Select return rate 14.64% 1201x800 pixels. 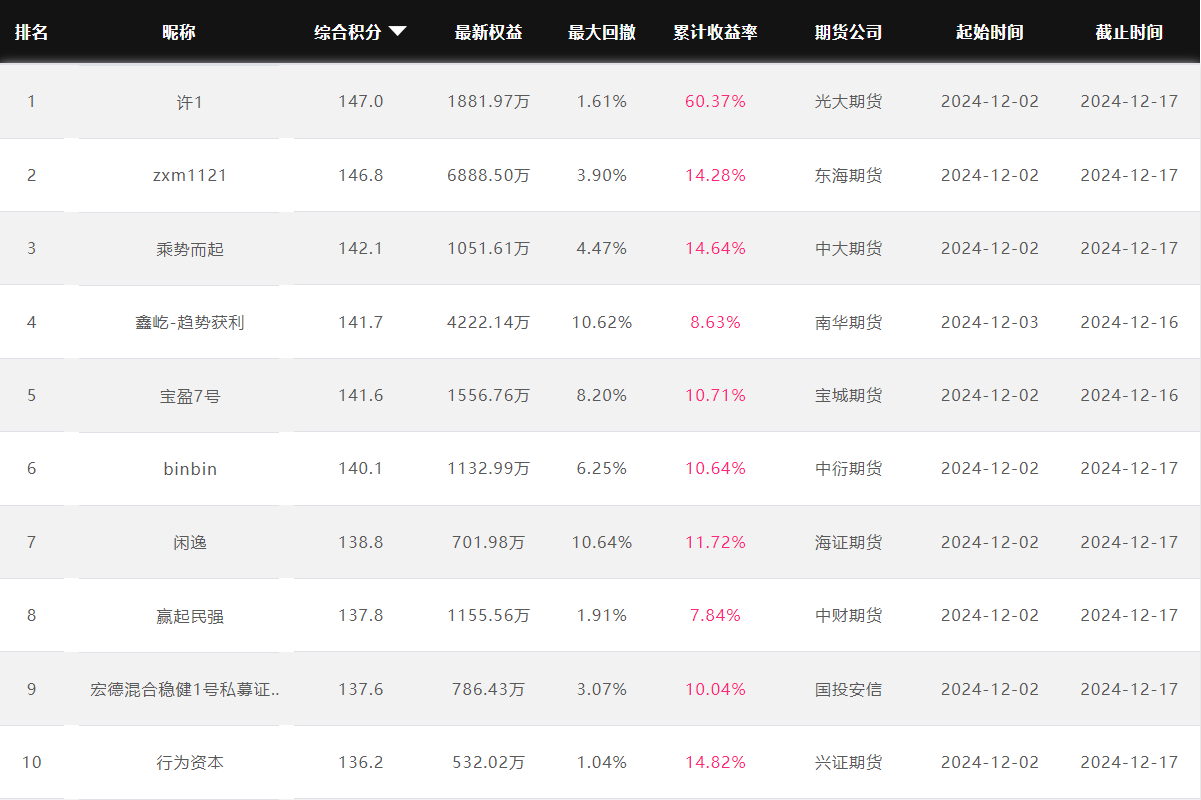715,249
